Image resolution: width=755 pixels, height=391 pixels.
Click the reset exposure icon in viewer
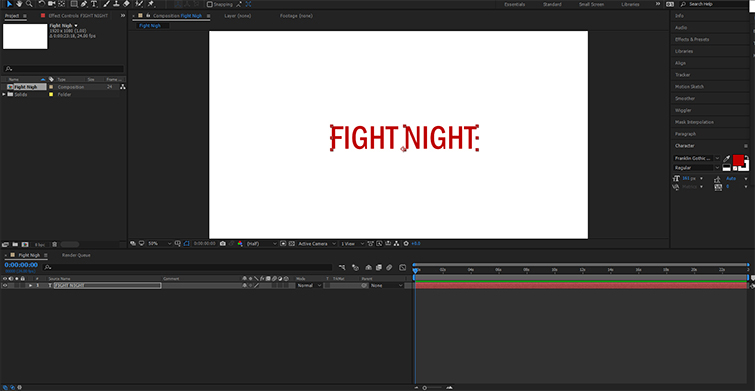coord(406,244)
